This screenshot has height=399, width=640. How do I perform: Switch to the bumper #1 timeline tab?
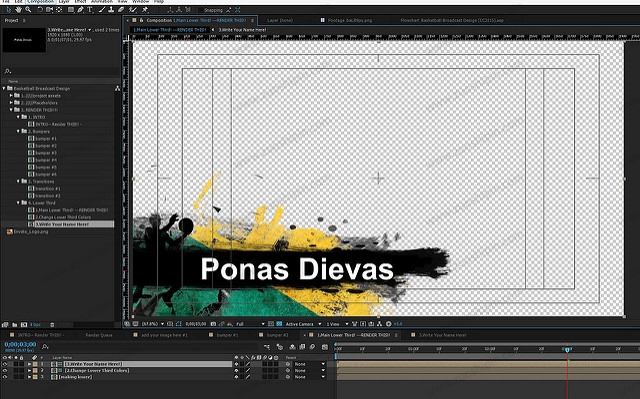tap(227, 335)
